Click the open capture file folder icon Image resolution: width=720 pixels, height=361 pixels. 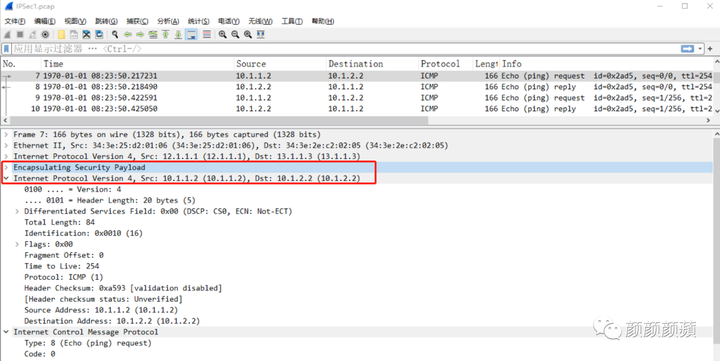(x=61, y=34)
